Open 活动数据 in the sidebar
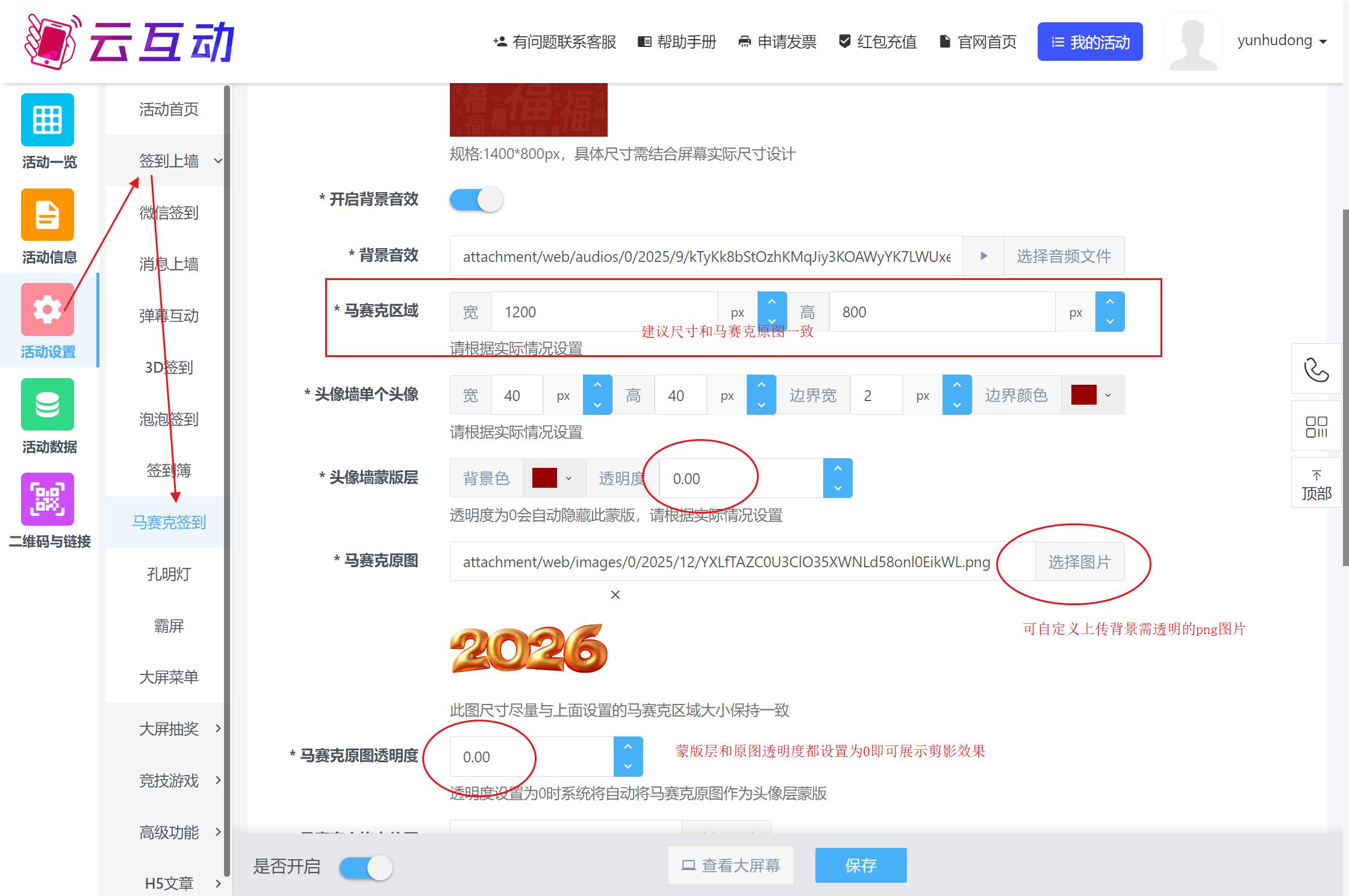Screen dimensions: 1349x896 (x=48, y=405)
